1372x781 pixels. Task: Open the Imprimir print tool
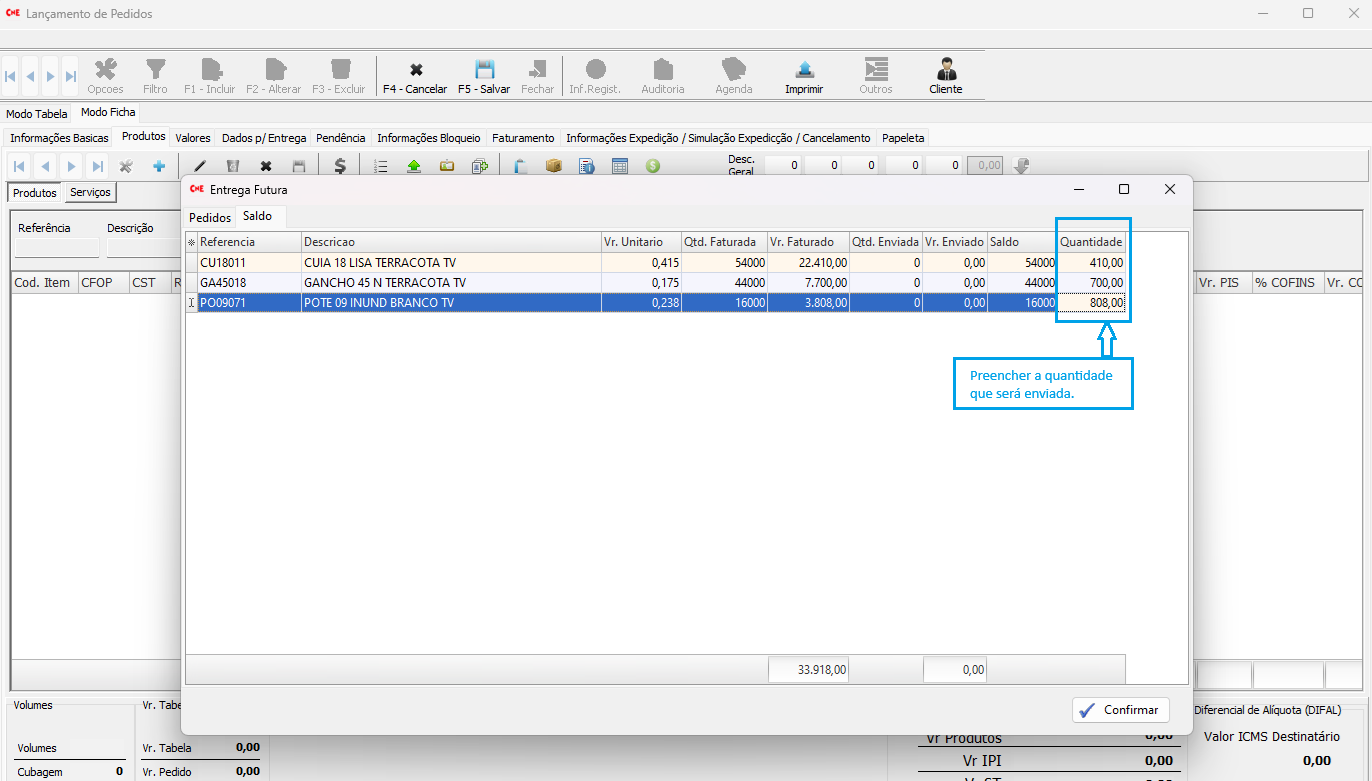(x=804, y=71)
